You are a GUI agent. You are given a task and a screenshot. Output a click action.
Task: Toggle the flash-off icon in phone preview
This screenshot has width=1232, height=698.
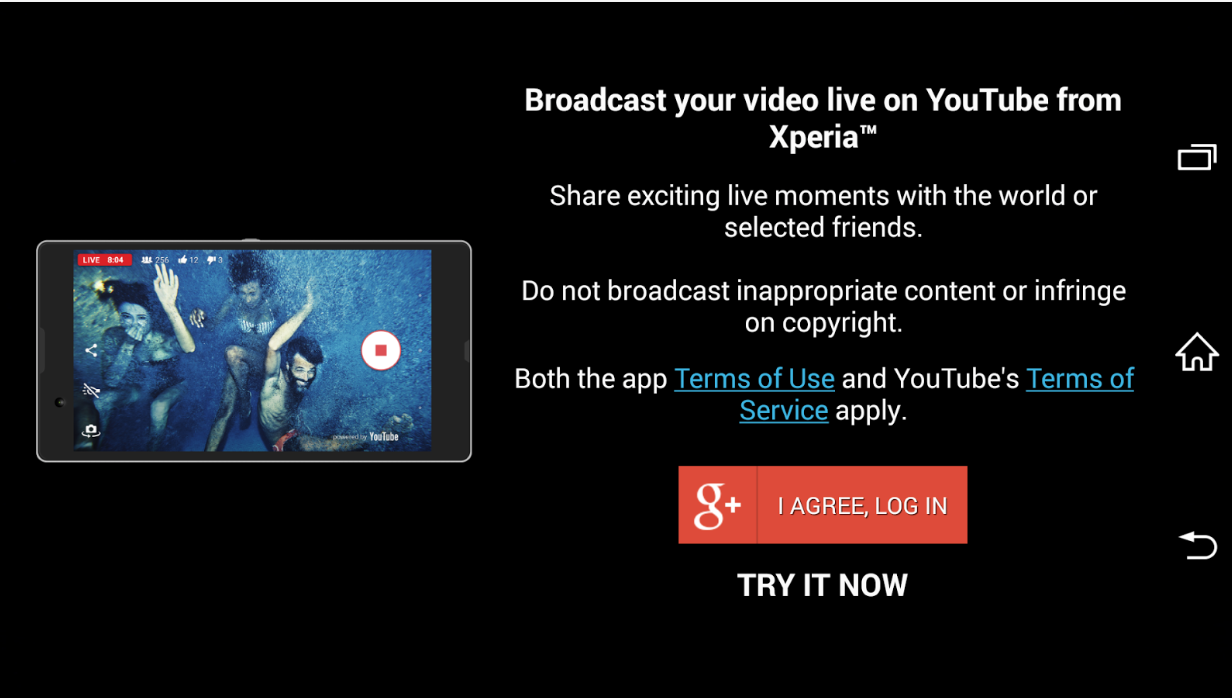point(91,391)
